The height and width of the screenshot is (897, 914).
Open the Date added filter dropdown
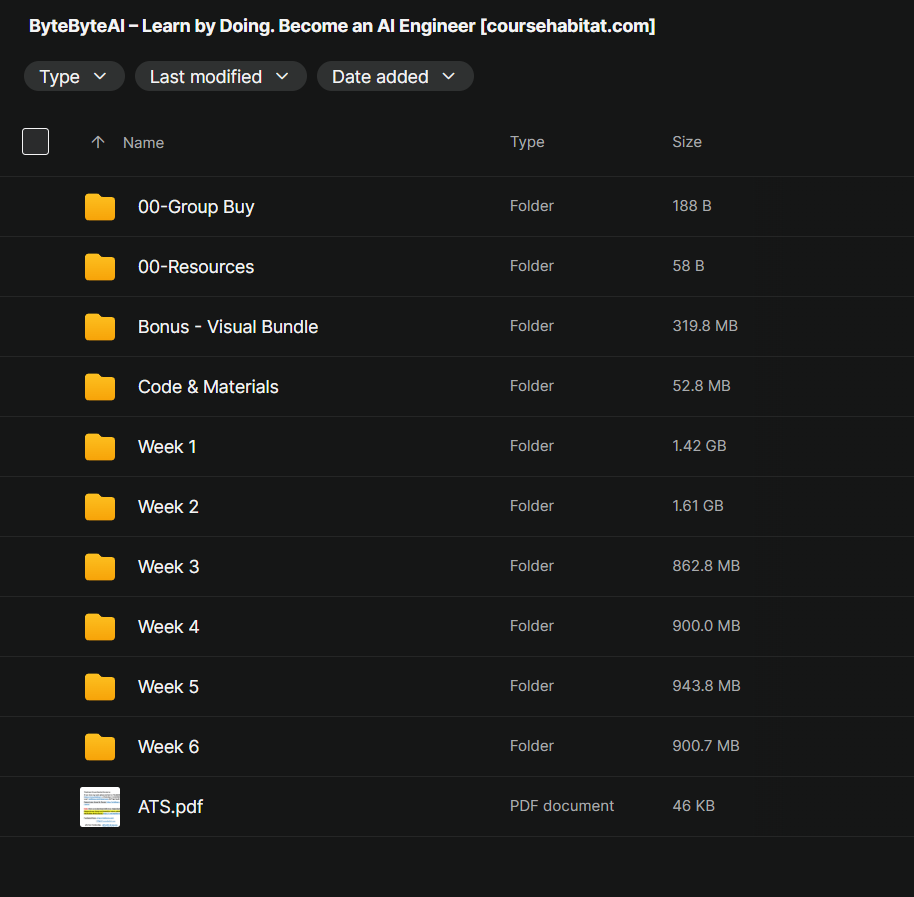[x=394, y=77]
